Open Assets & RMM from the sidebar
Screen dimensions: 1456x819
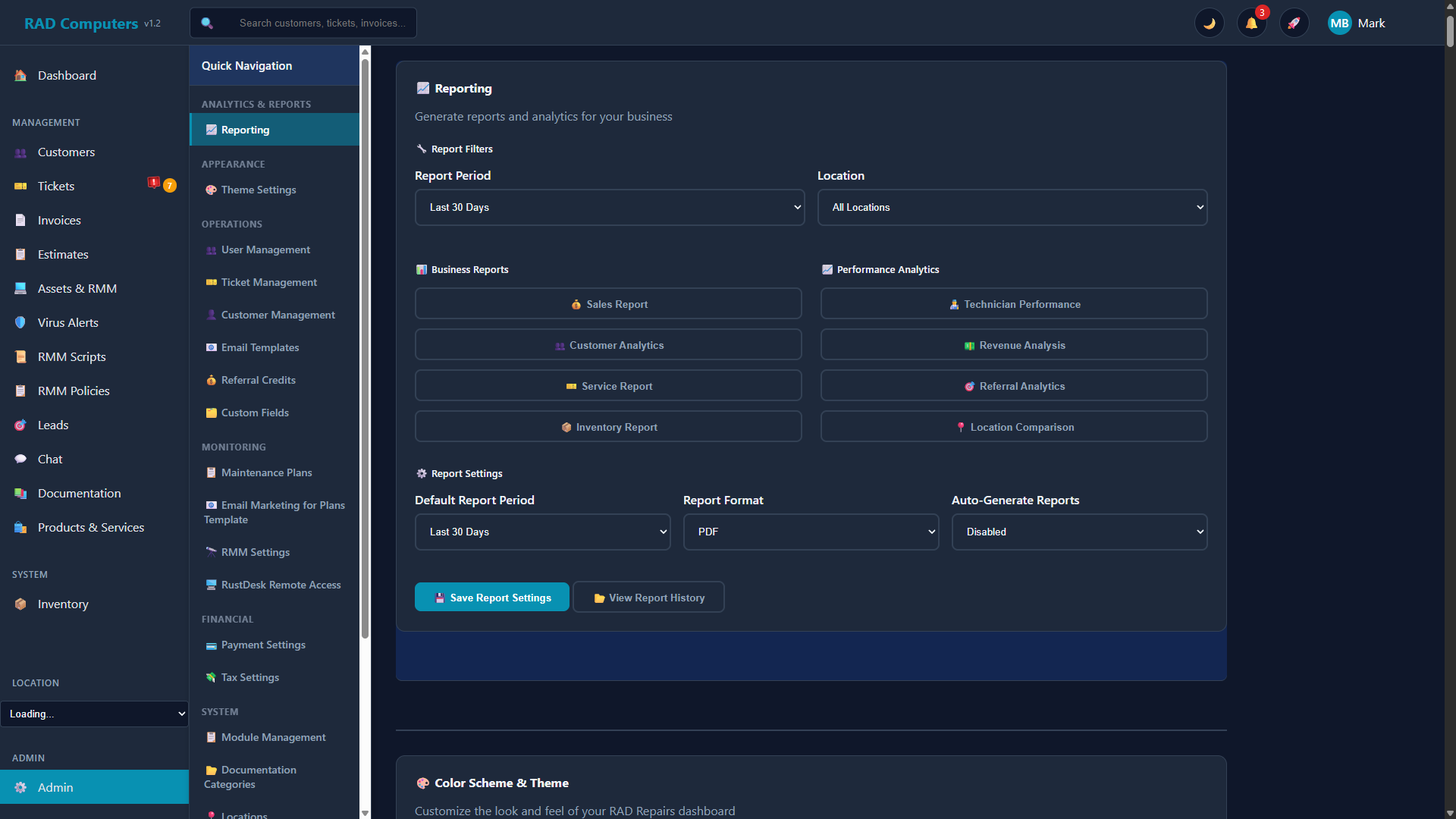click(75, 288)
